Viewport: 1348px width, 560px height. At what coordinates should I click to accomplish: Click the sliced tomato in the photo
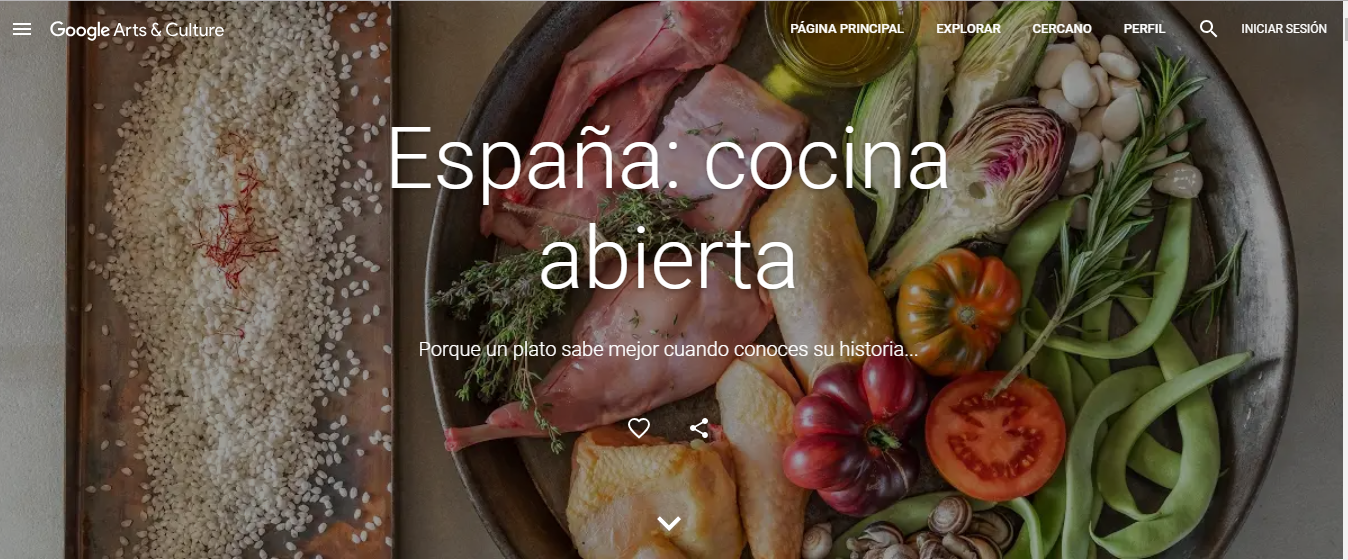pyautogui.click(x=995, y=436)
